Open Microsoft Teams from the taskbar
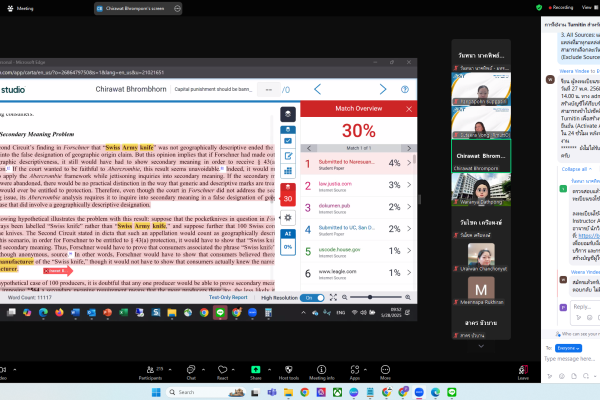Screen dimensions: 600x400 pos(272,392)
